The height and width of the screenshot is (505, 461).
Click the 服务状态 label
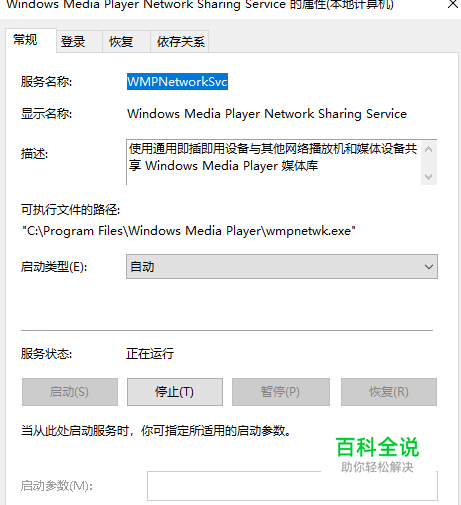[46, 353]
